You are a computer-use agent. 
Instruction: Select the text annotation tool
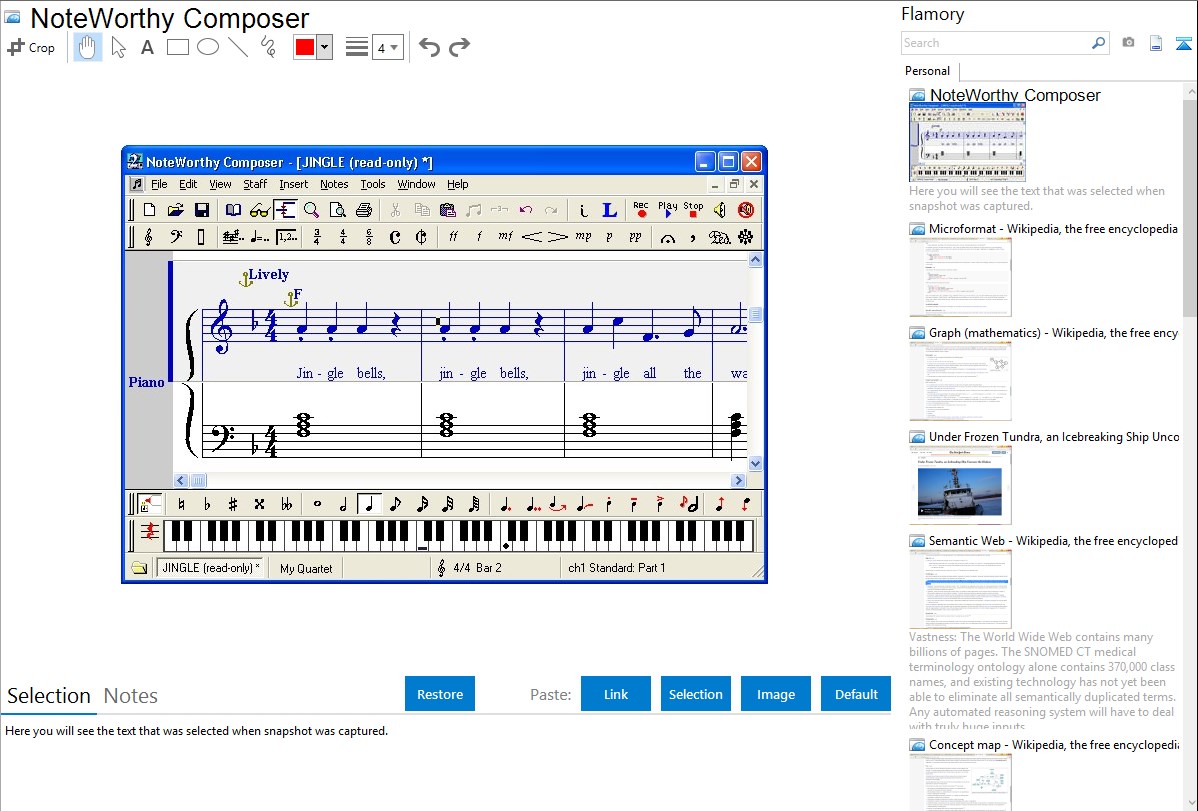tap(147, 47)
